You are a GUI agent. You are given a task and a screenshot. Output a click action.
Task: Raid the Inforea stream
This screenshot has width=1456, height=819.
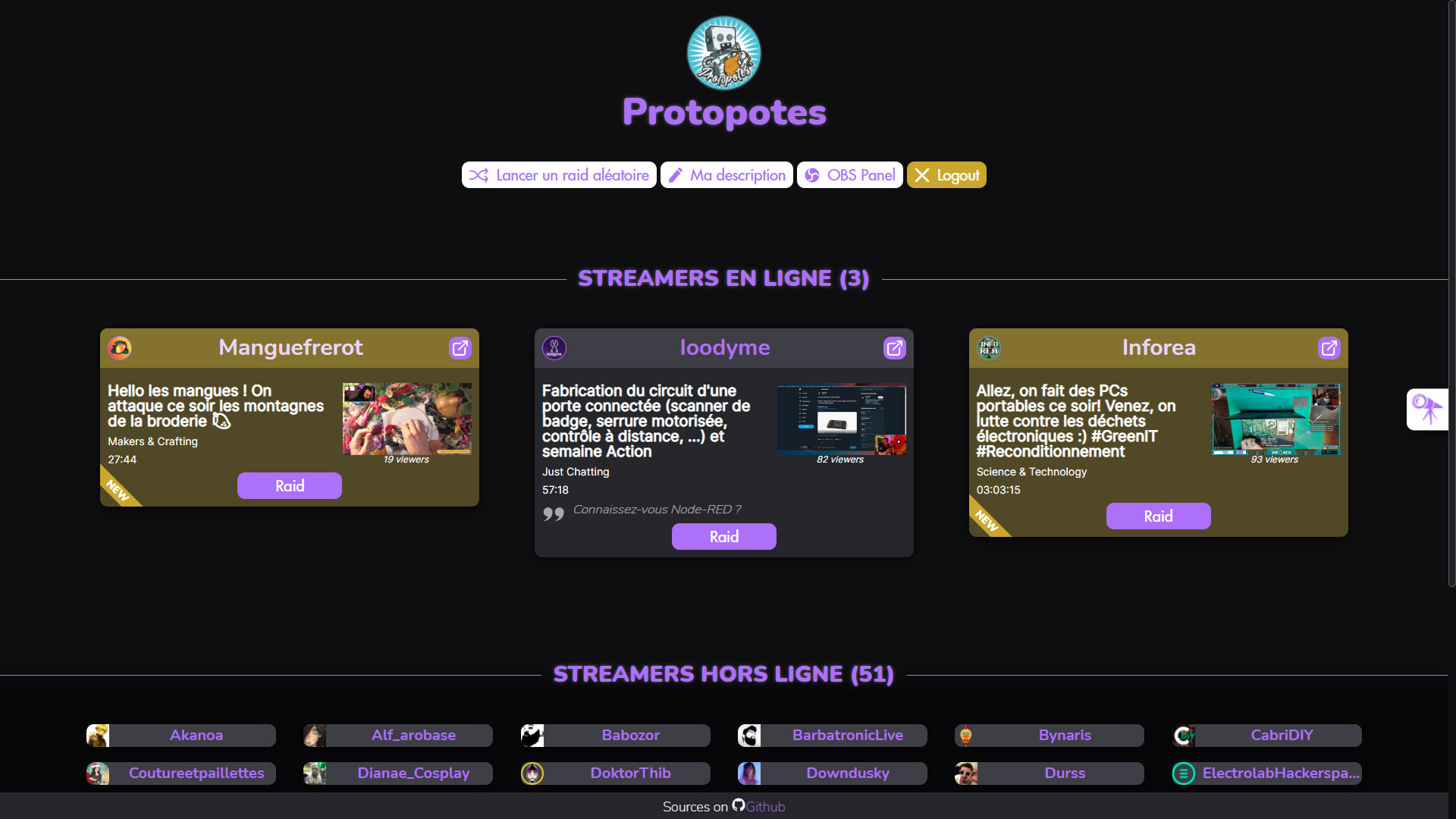[x=1159, y=516]
